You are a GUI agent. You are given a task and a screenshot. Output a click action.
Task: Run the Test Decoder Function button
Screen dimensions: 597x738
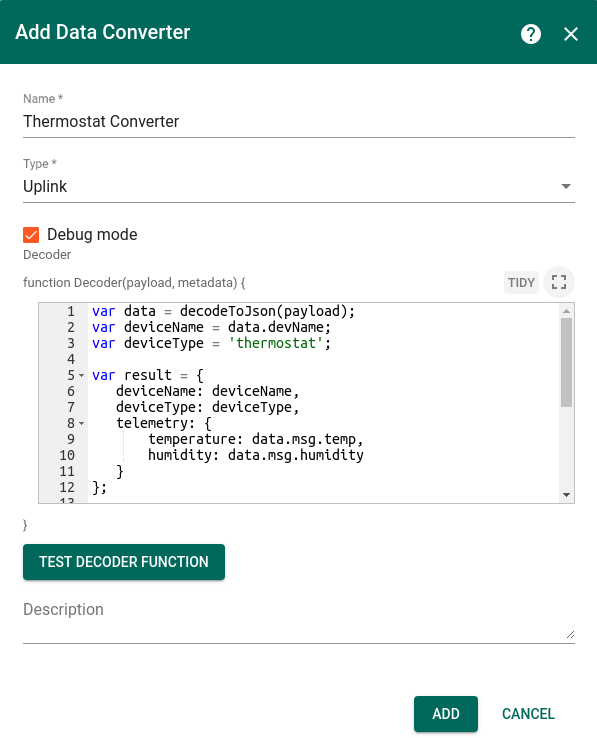click(124, 562)
